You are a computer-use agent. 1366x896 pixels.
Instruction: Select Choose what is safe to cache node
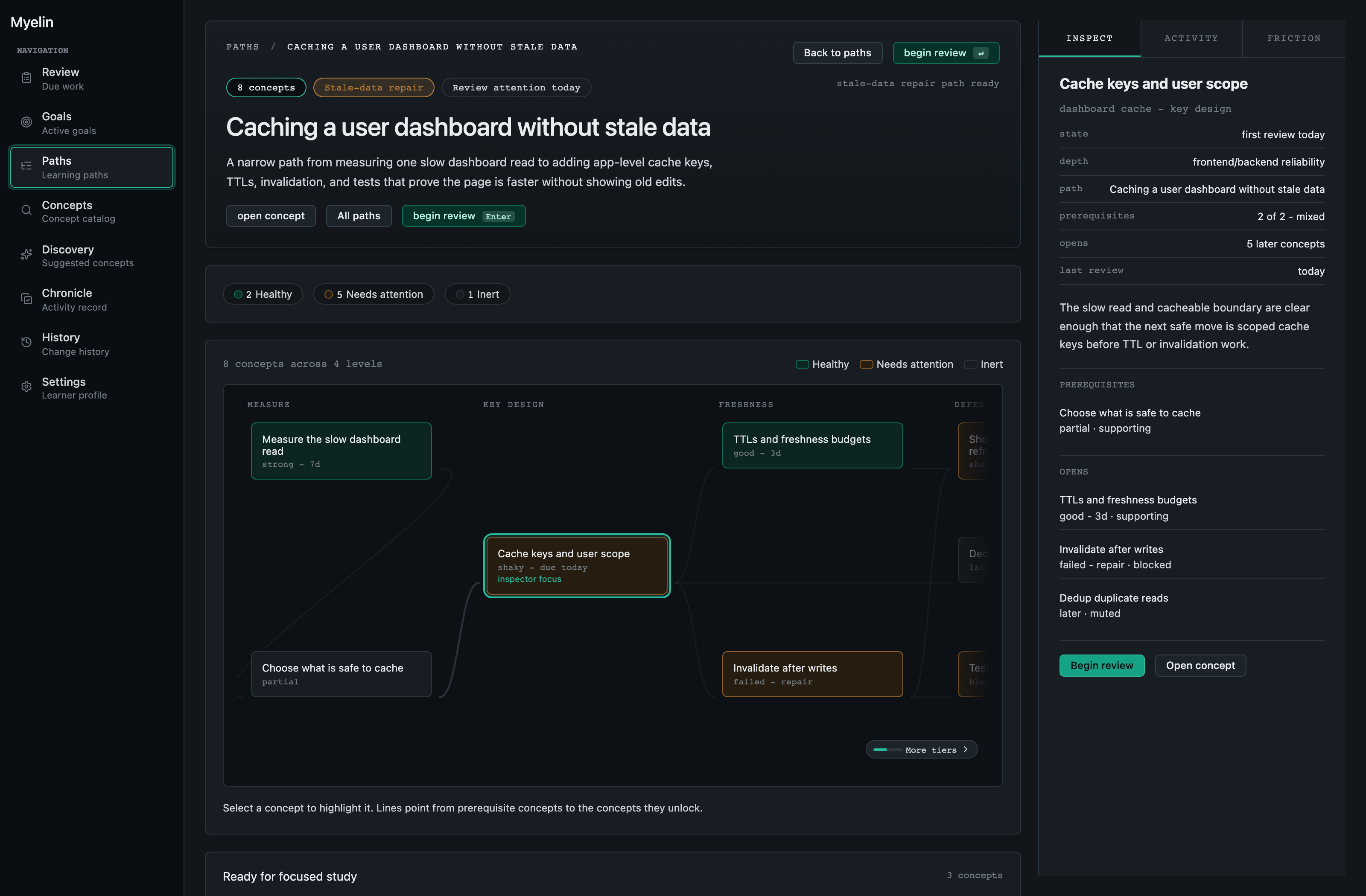tap(341, 674)
